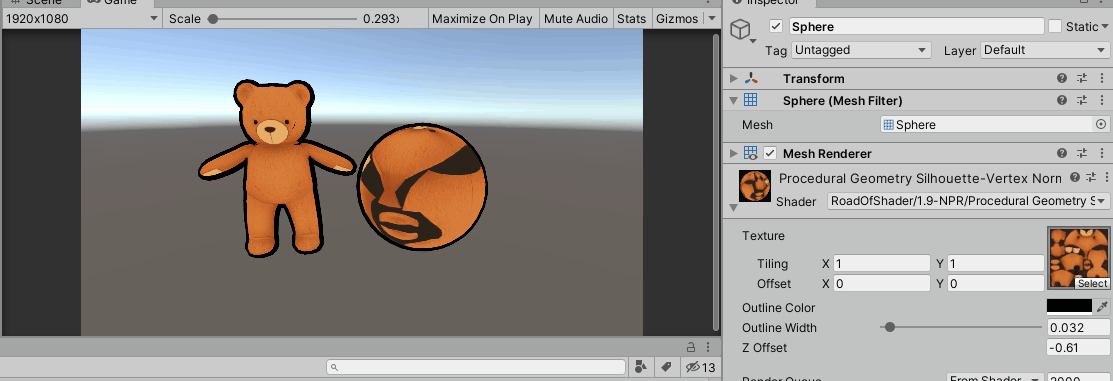The image size is (1113, 381).
Task: Click the Tiling X value field
Action: coord(882,263)
